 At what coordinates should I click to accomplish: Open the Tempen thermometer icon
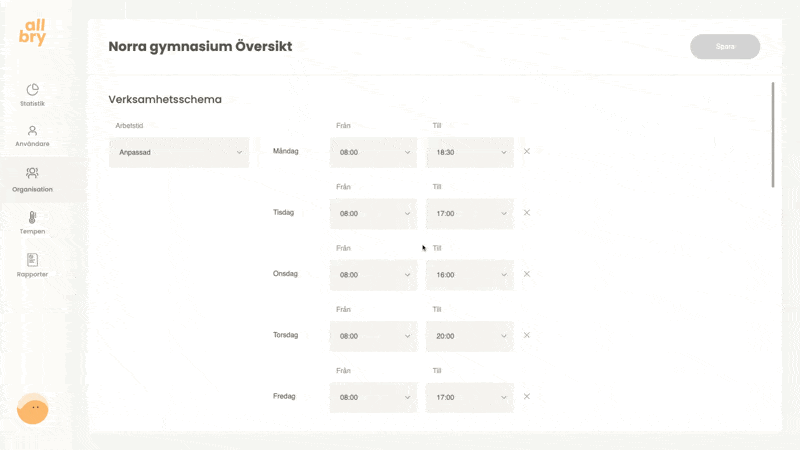coord(32,217)
